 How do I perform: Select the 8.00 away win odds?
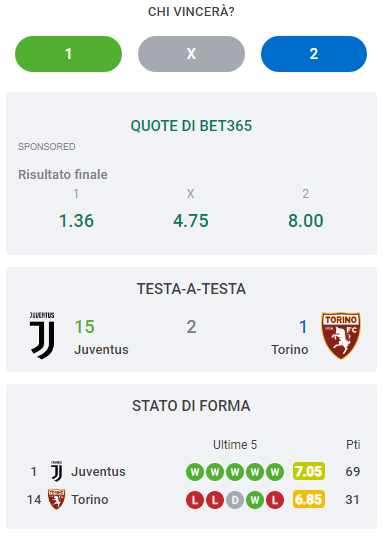[306, 220]
